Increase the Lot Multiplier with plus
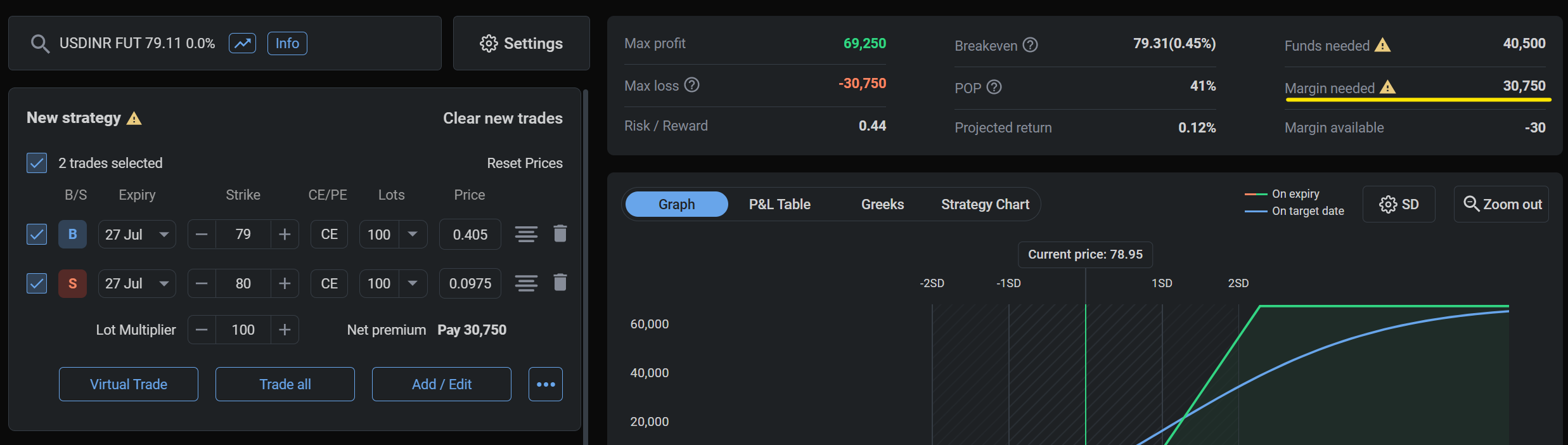Screen dimensions: 1568x445 [x=285, y=330]
